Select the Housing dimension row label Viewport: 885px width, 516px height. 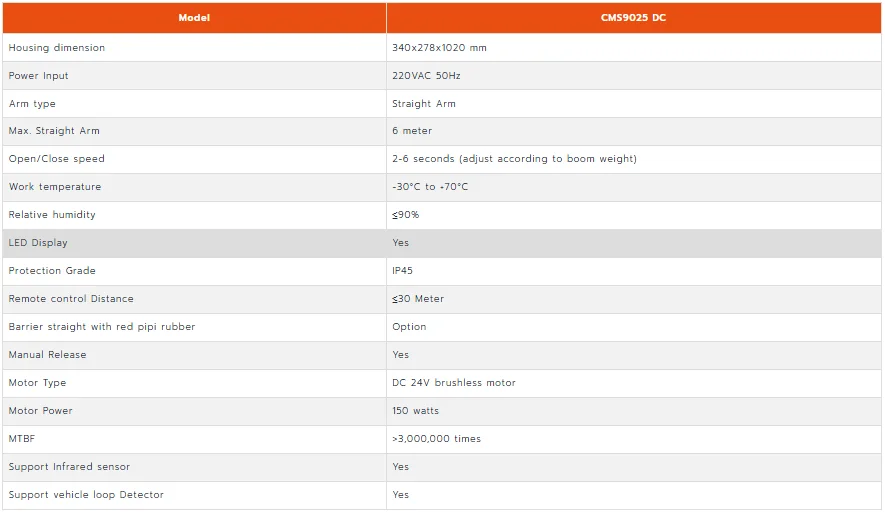tap(56, 47)
